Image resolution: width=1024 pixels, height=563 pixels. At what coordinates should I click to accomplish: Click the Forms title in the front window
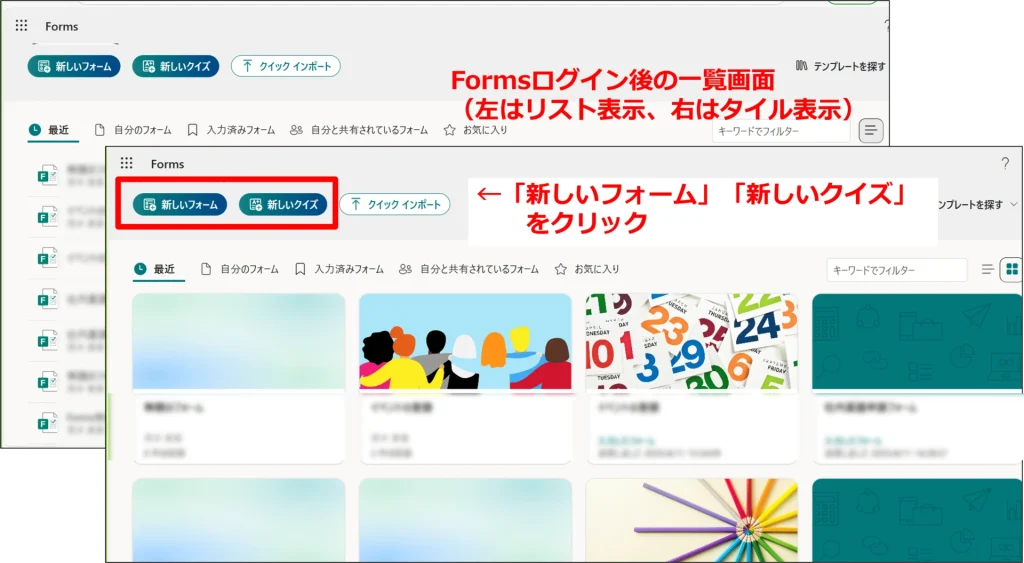pyautogui.click(x=167, y=164)
